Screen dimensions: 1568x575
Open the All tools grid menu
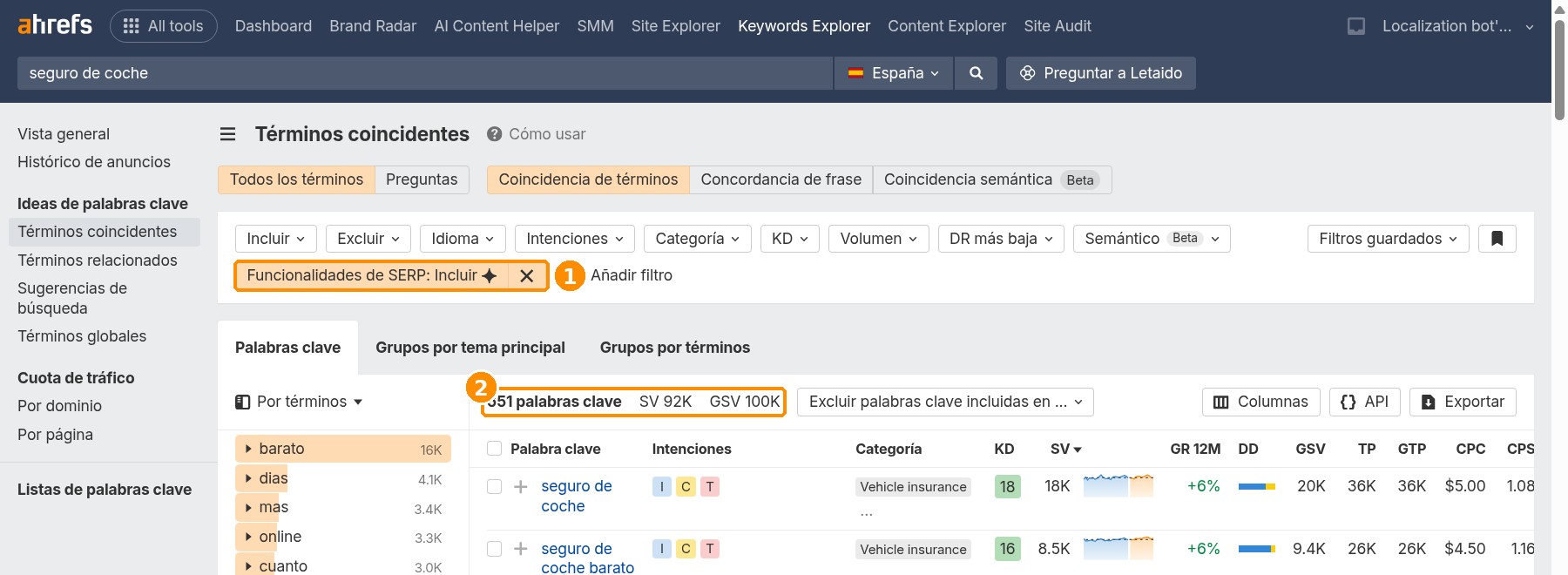click(x=164, y=26)
